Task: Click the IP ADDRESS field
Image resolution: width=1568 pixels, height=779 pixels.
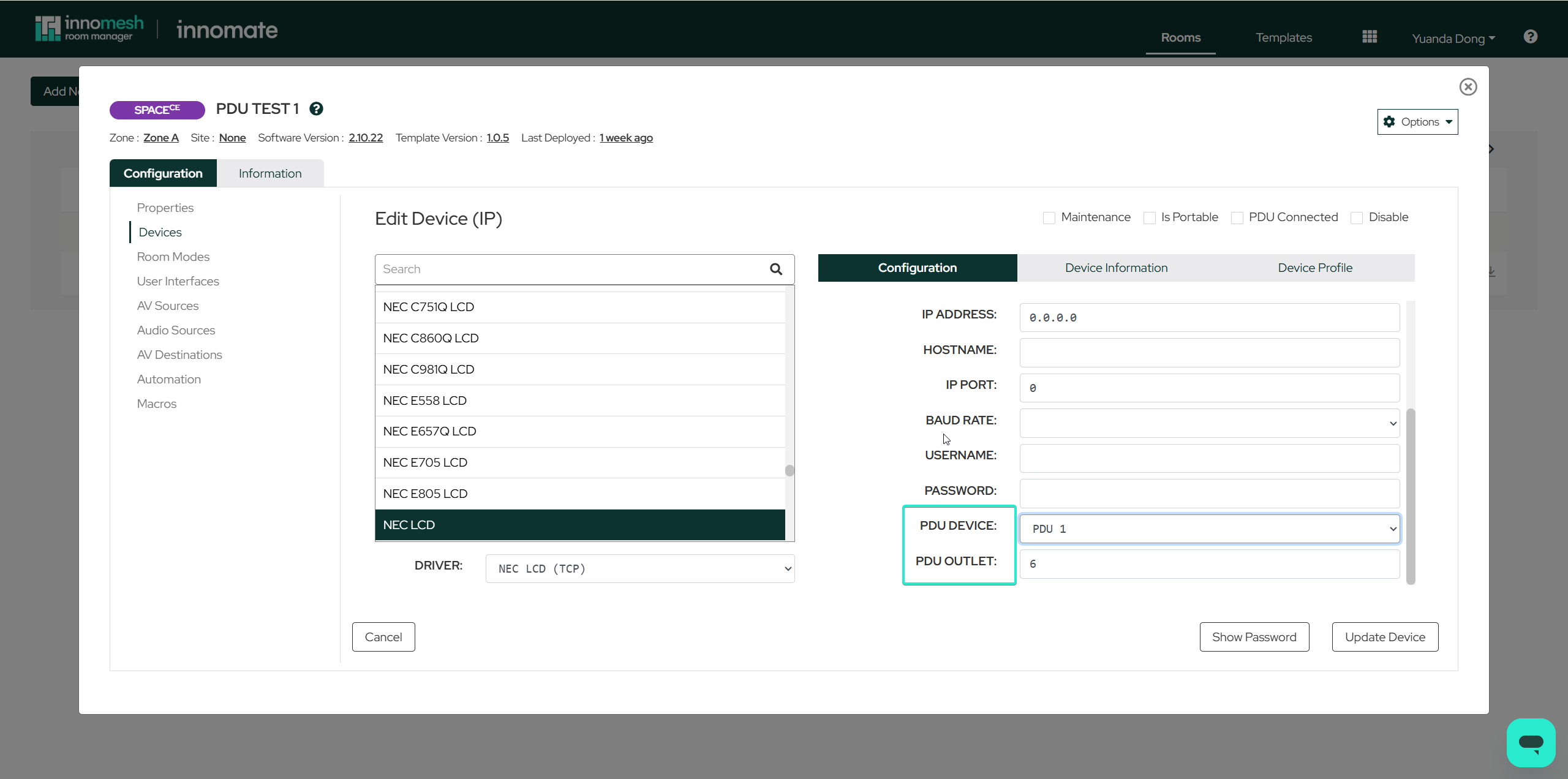Action: pos(1209,317)
